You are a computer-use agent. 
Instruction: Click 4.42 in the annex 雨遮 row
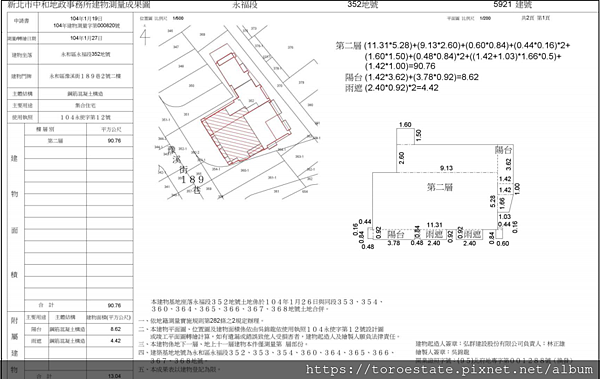pos(116,341)
